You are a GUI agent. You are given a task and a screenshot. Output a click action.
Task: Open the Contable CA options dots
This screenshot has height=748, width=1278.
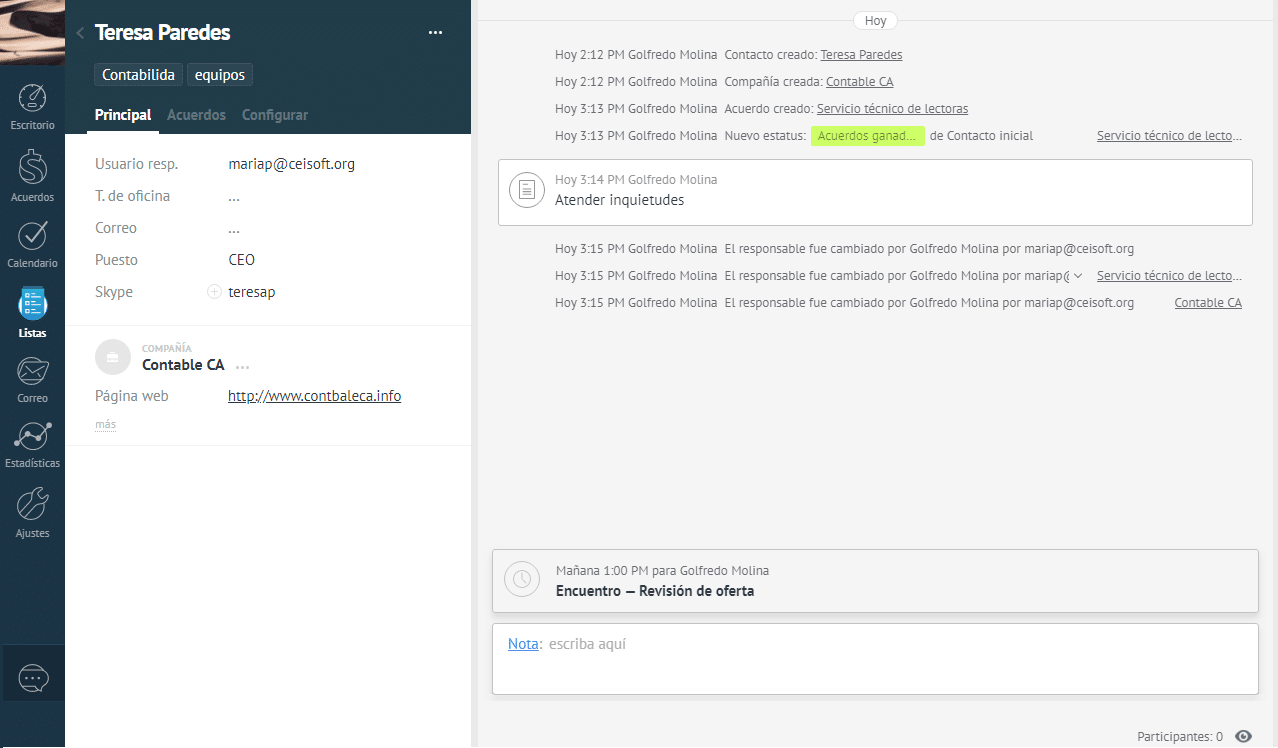242,367
